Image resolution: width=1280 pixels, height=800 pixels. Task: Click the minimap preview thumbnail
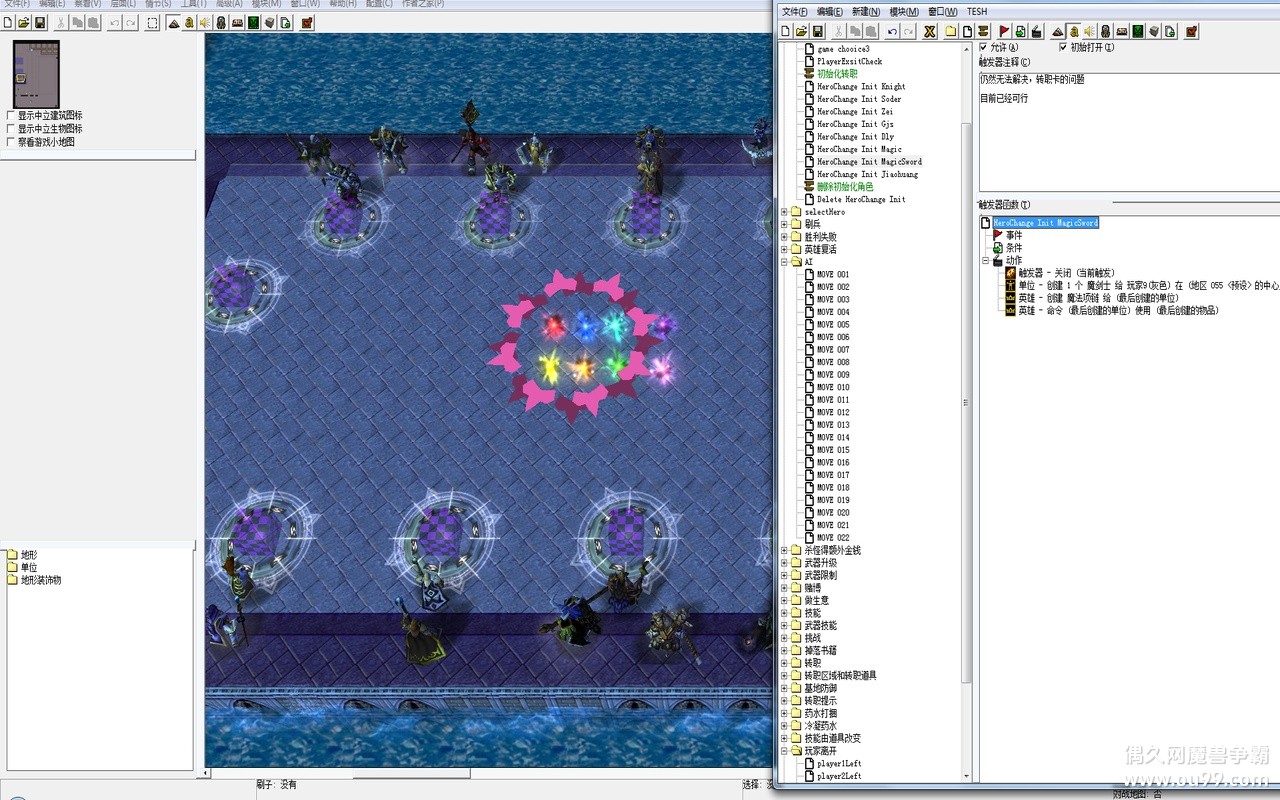(36, 74)
